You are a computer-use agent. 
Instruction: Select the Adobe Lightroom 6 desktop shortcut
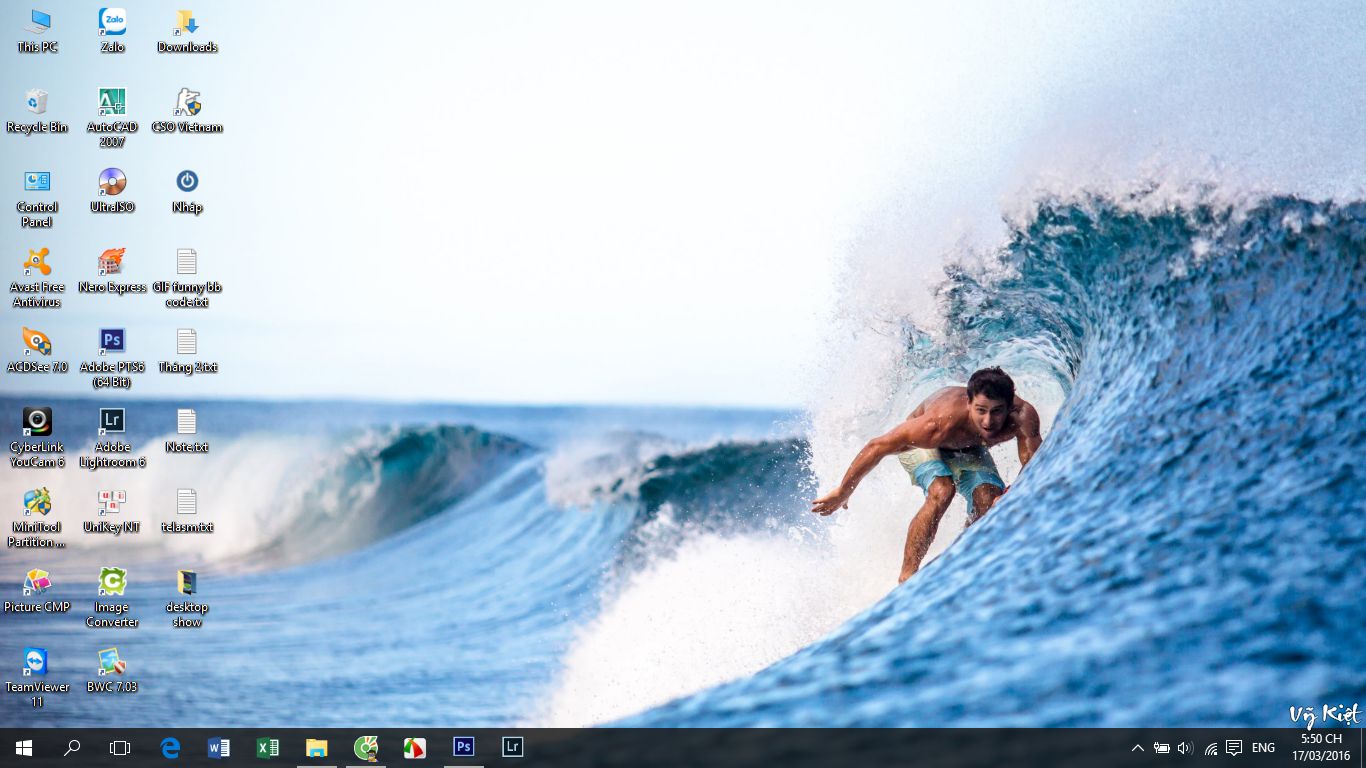pos(112,438)
